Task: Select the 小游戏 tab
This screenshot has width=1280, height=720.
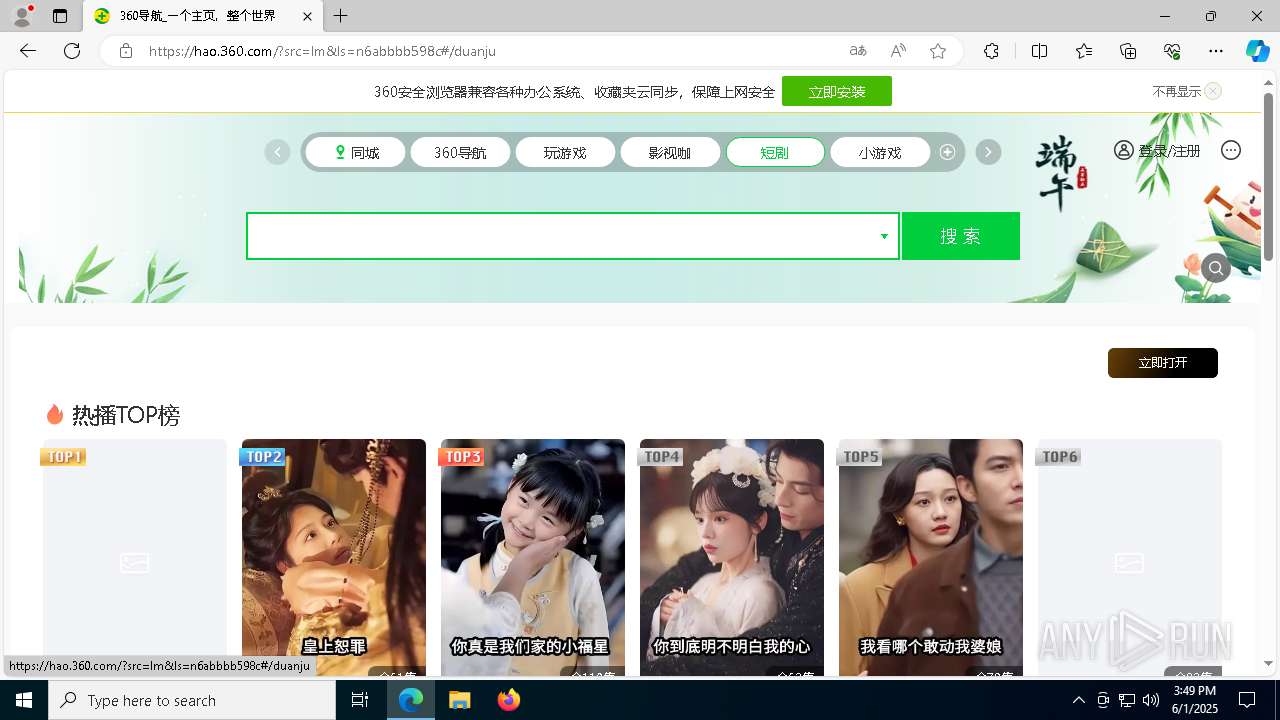Action: [x=880, y=152]
